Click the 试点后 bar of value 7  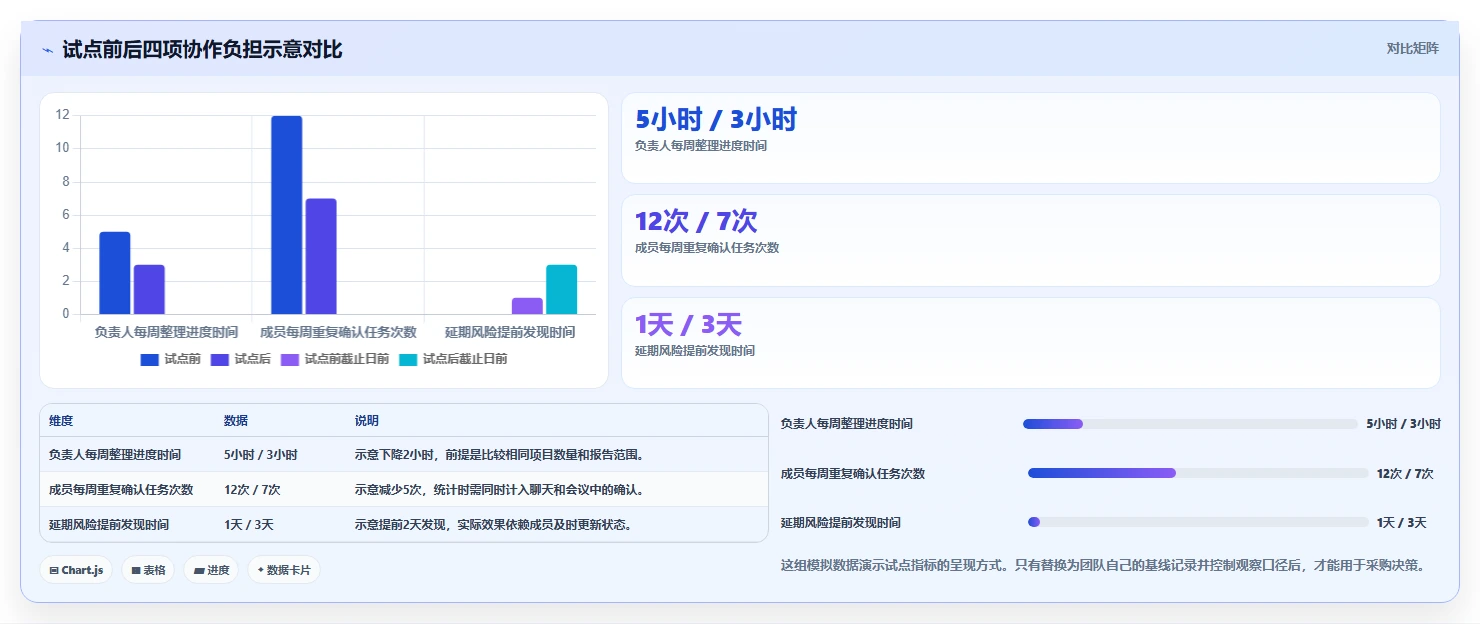[x=321, y=256]
